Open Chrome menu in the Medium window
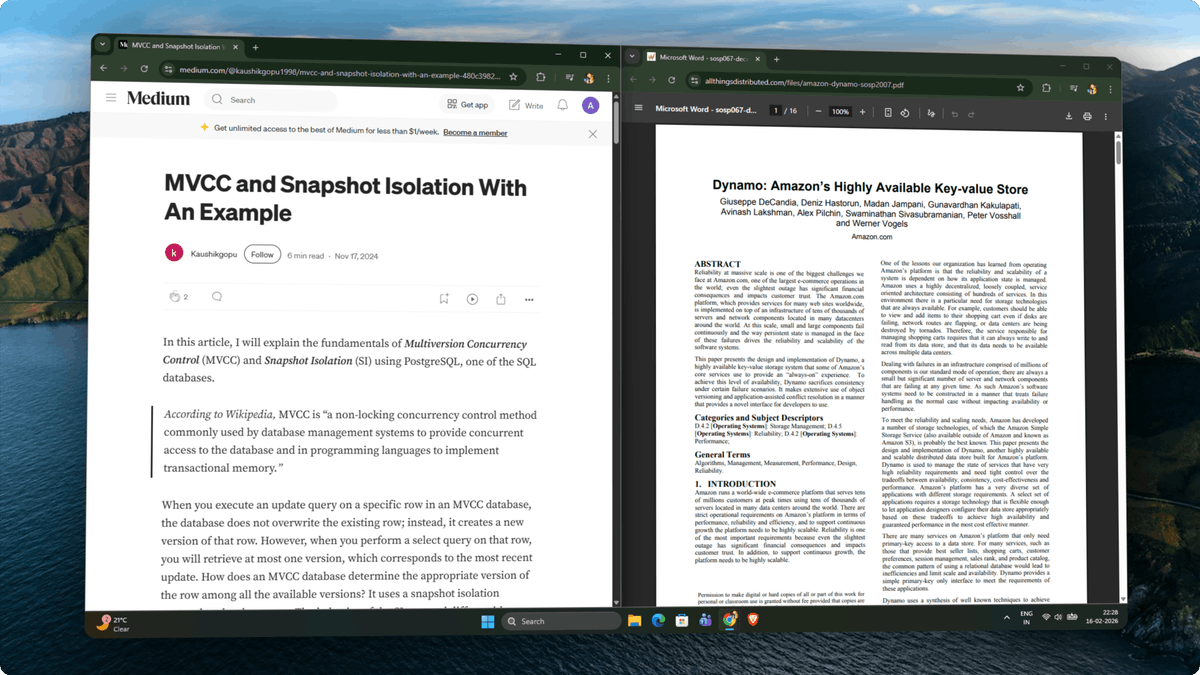 (608, 79)
